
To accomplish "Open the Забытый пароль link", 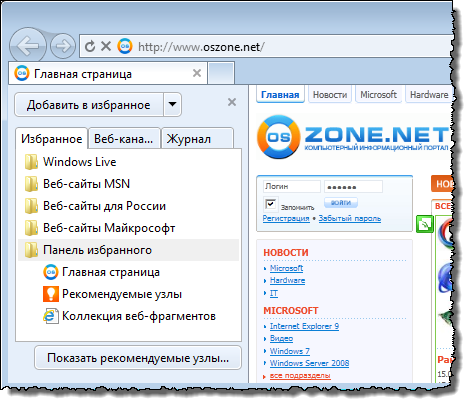I will click(350, 219).
